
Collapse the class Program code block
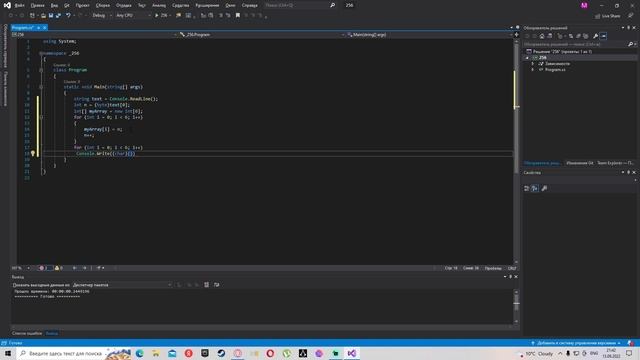[x=41, y=70]
